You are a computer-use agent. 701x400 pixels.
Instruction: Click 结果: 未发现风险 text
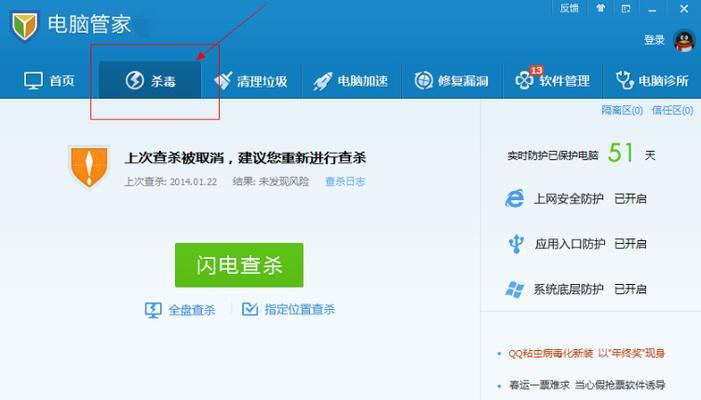coord(271,181)
